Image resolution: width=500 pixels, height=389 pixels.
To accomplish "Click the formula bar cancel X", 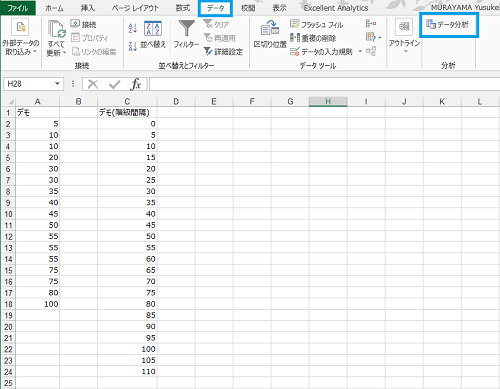I will point(93,84).
